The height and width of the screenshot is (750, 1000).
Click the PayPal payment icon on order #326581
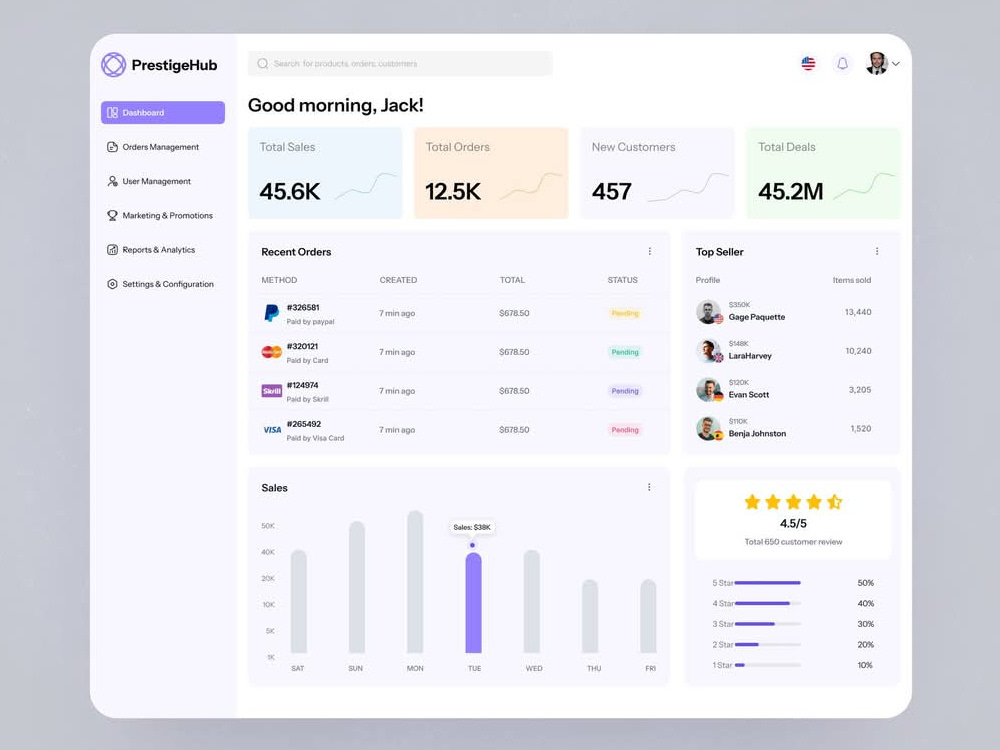tap(272, 313)
